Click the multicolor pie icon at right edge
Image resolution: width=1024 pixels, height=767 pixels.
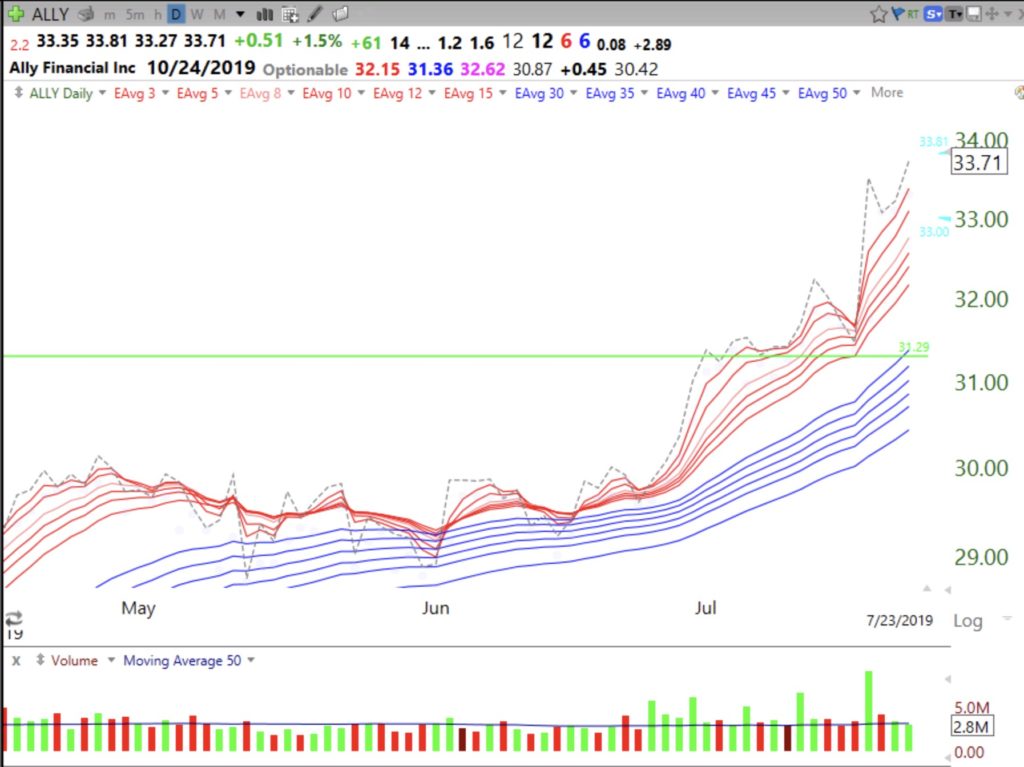tap(1019, 92)
